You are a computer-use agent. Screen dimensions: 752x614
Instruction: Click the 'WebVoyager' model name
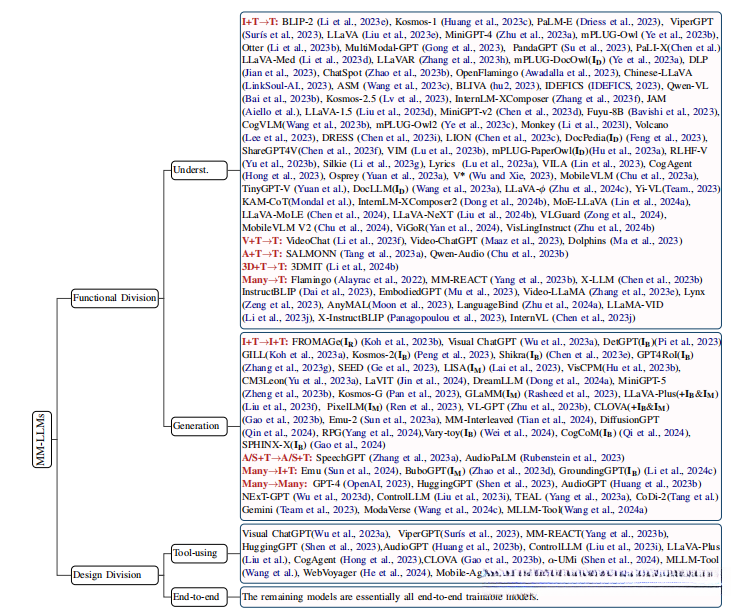(x=327, y=573)
